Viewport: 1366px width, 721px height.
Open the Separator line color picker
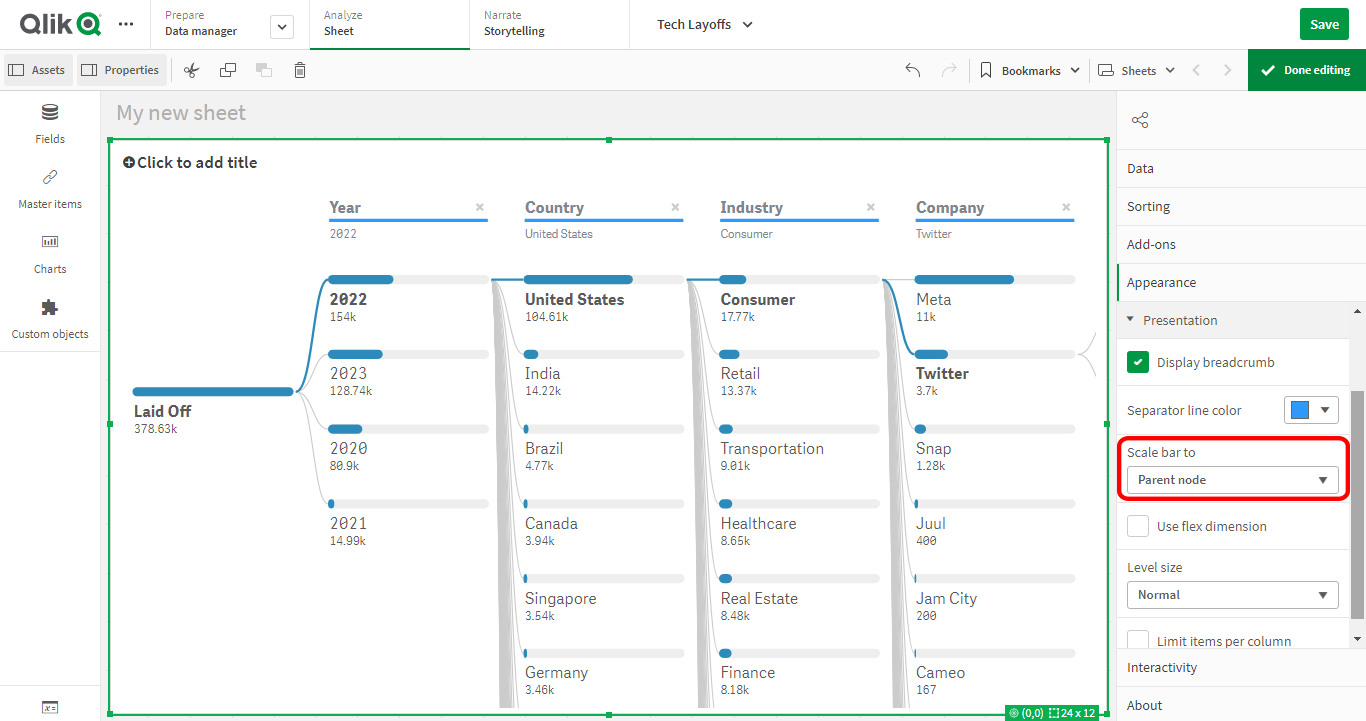1311,409
